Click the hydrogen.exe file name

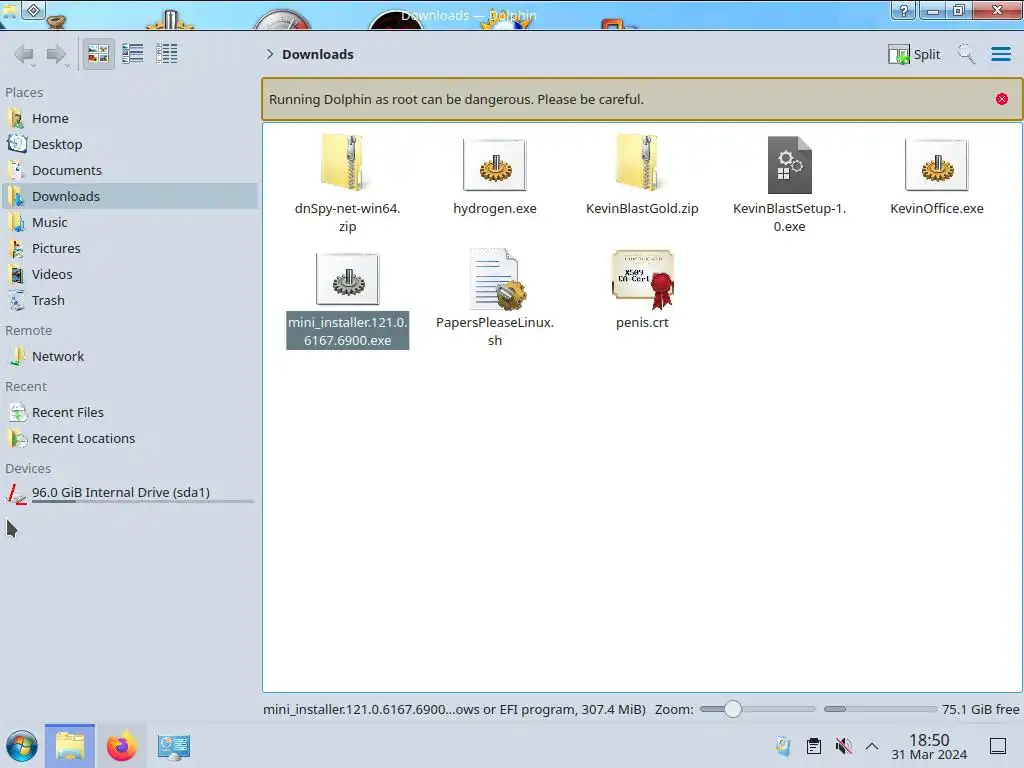(494, 208)
